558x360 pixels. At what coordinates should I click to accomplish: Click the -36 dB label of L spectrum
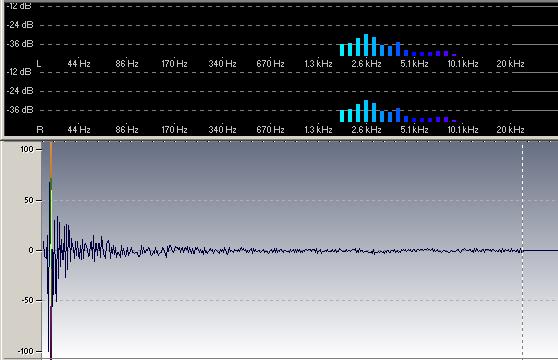click(20, 44)
